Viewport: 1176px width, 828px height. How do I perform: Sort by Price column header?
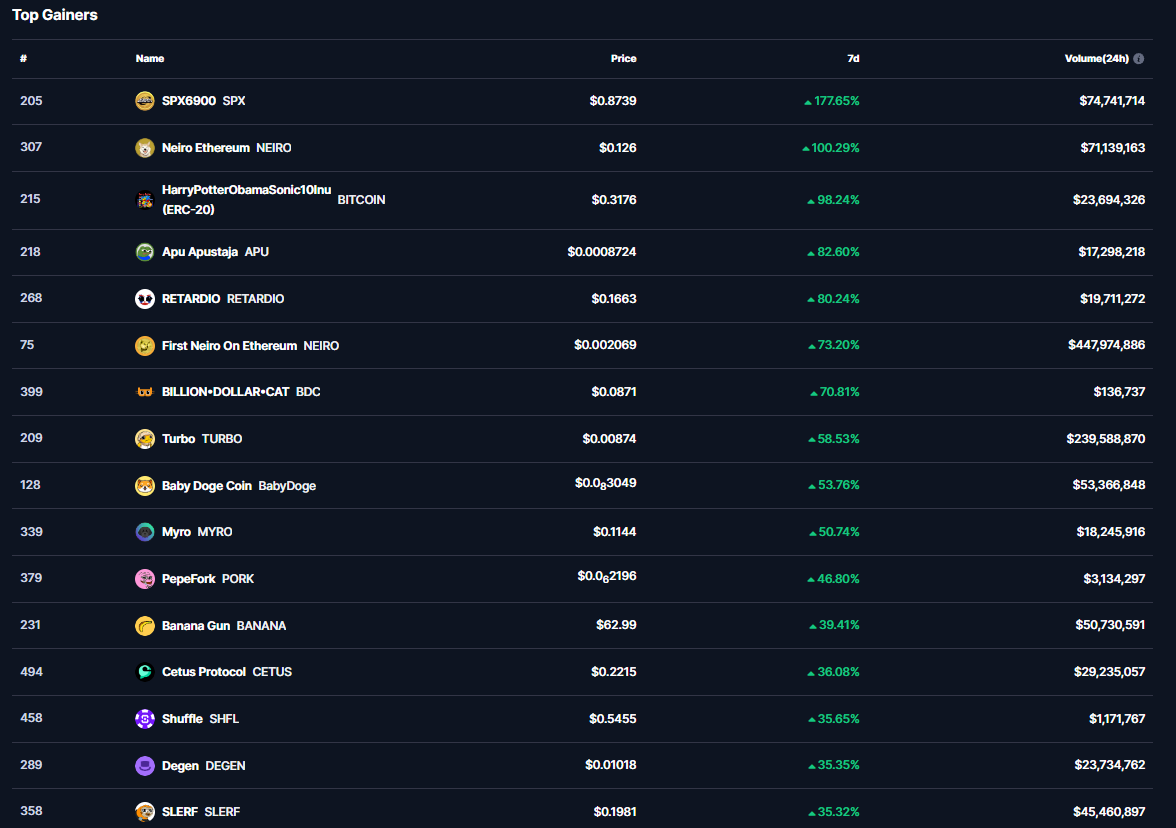(623, 59)
